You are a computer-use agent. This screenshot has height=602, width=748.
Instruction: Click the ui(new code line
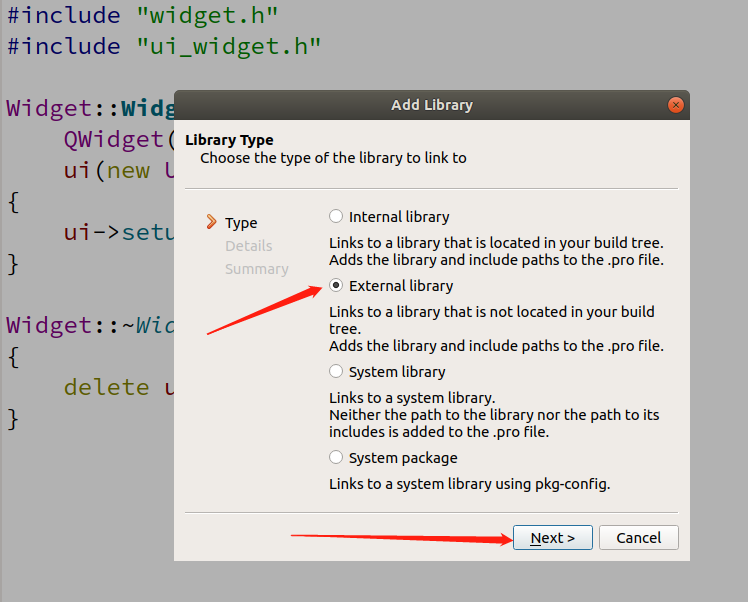119,170
